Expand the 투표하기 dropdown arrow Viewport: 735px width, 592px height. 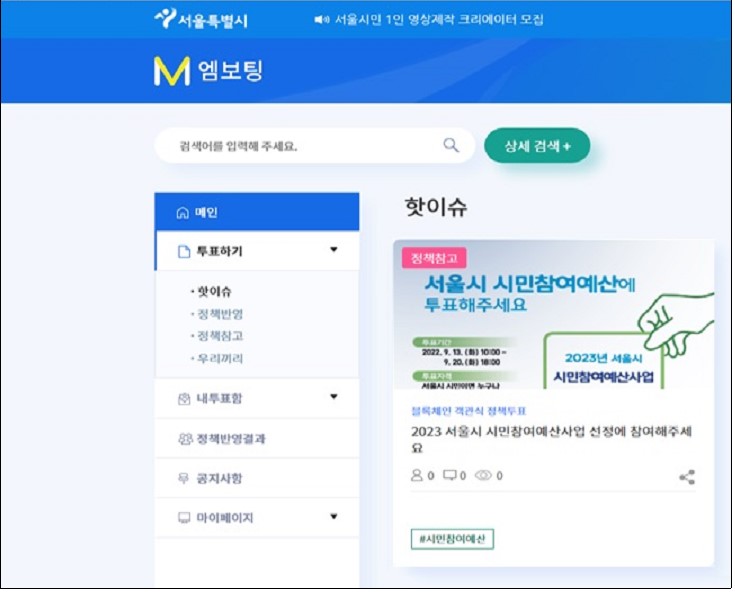334,249
